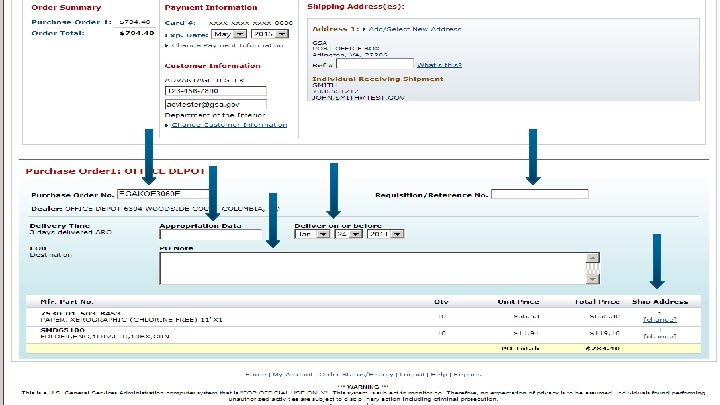This screenshot has height=405, width=720.
Task: Click into the Purchase Order No. field
Action: (x=164, y=194)
